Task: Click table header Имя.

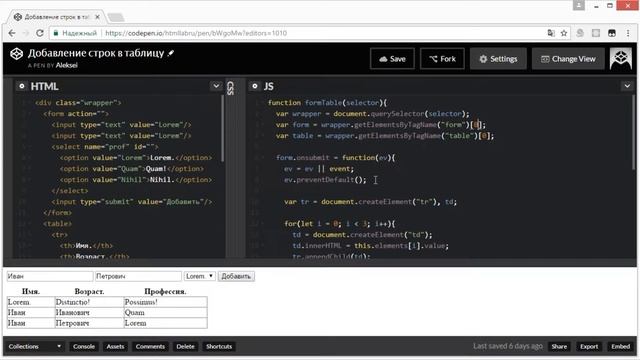Action: pyautogui.click(x=31, y=291)
